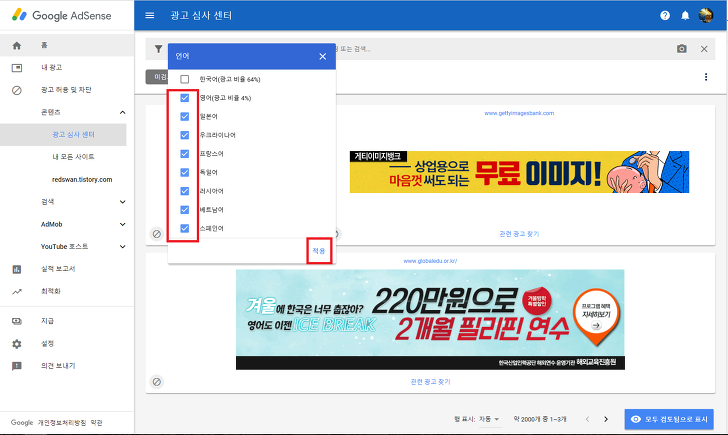Image resolution: width=728 pixels, height=435 pixels.
Task: Click the Google AdSense logo
Action: pos(62,15)
